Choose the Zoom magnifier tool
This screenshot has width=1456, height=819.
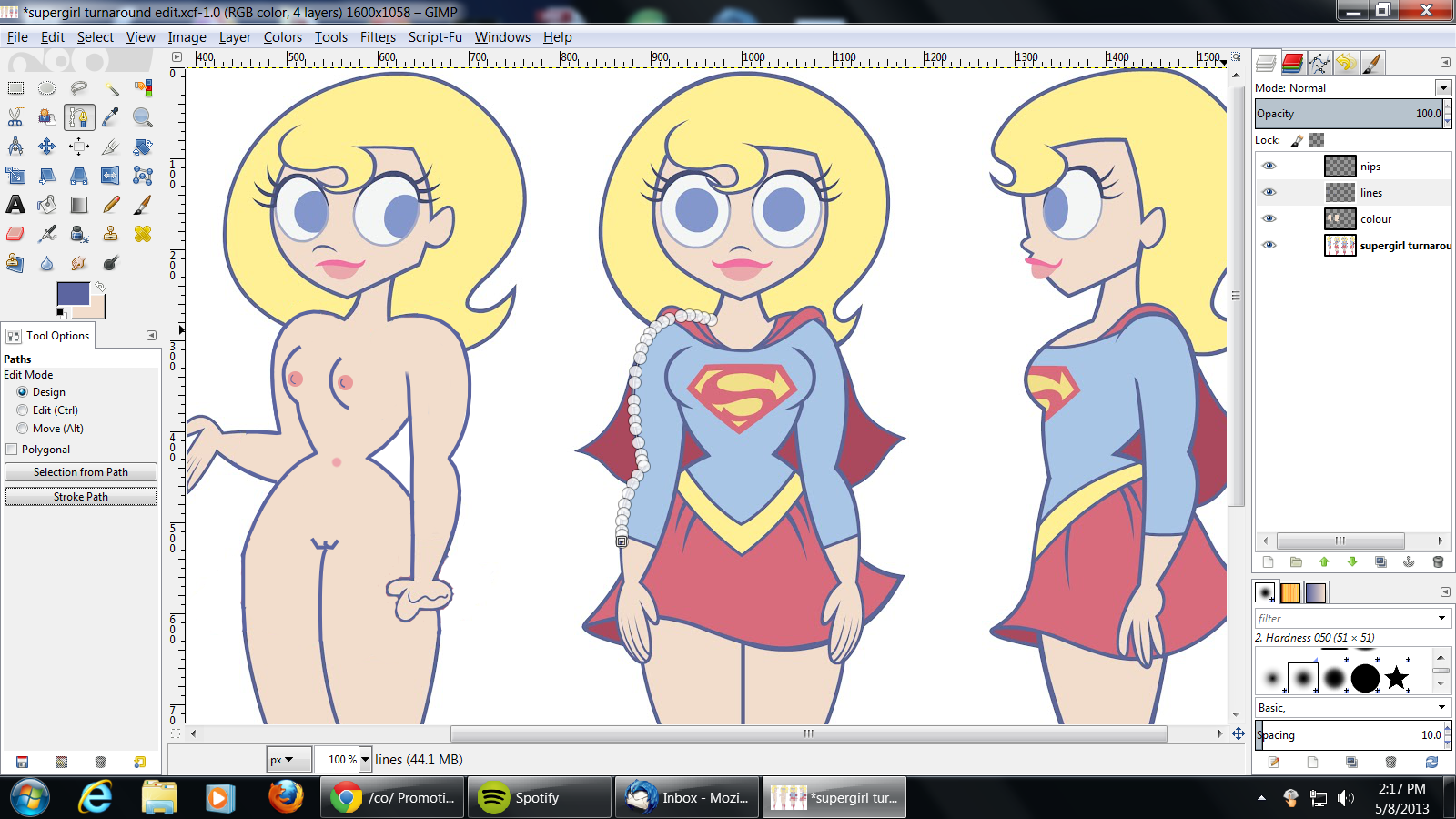(x=142, y=117)
